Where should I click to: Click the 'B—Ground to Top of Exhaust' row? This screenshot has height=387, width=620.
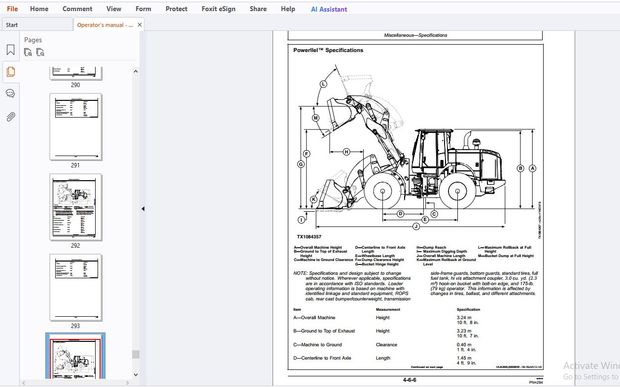pos(415,334)
